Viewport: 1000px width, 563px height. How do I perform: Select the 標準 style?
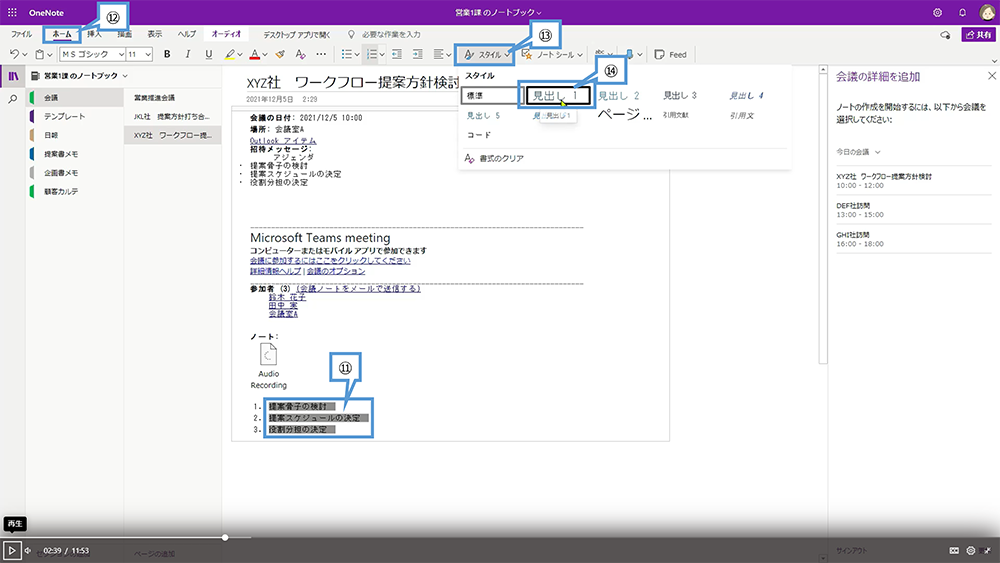(x=492, y=96)
